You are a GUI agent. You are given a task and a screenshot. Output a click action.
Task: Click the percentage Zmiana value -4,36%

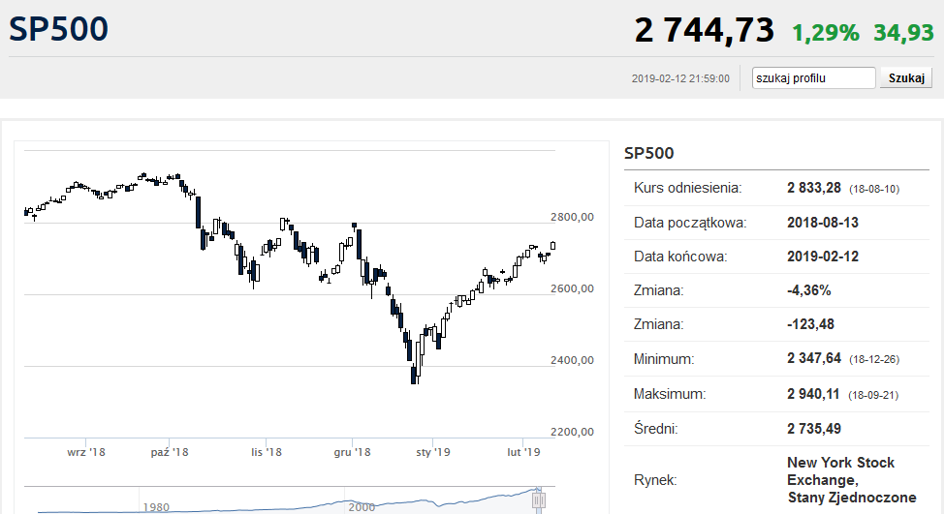tap(809, 290)
